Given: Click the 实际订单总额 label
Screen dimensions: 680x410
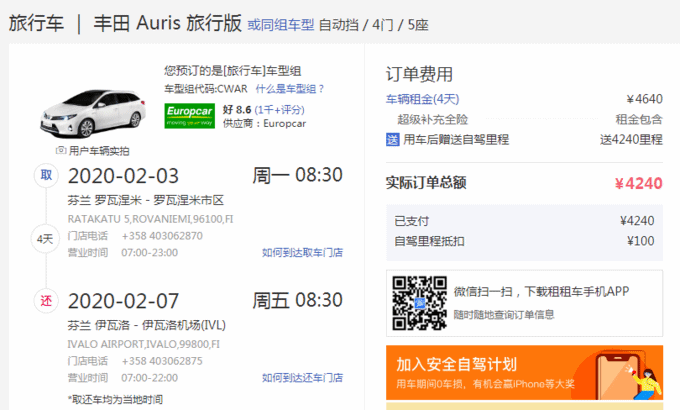Looking at the screenshot, I should coord(426,183).
